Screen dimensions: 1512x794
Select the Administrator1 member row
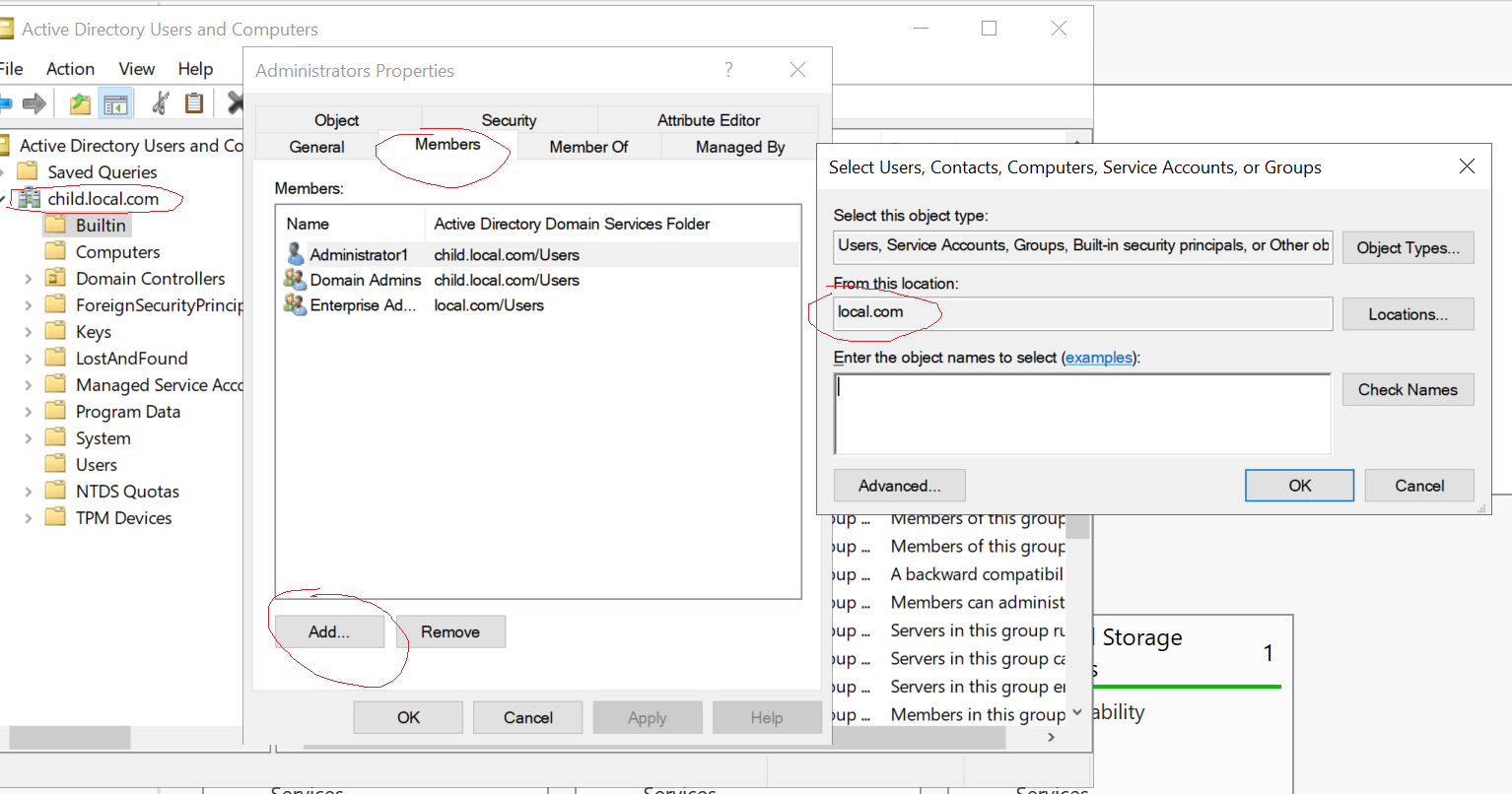[x=538, y=254]
